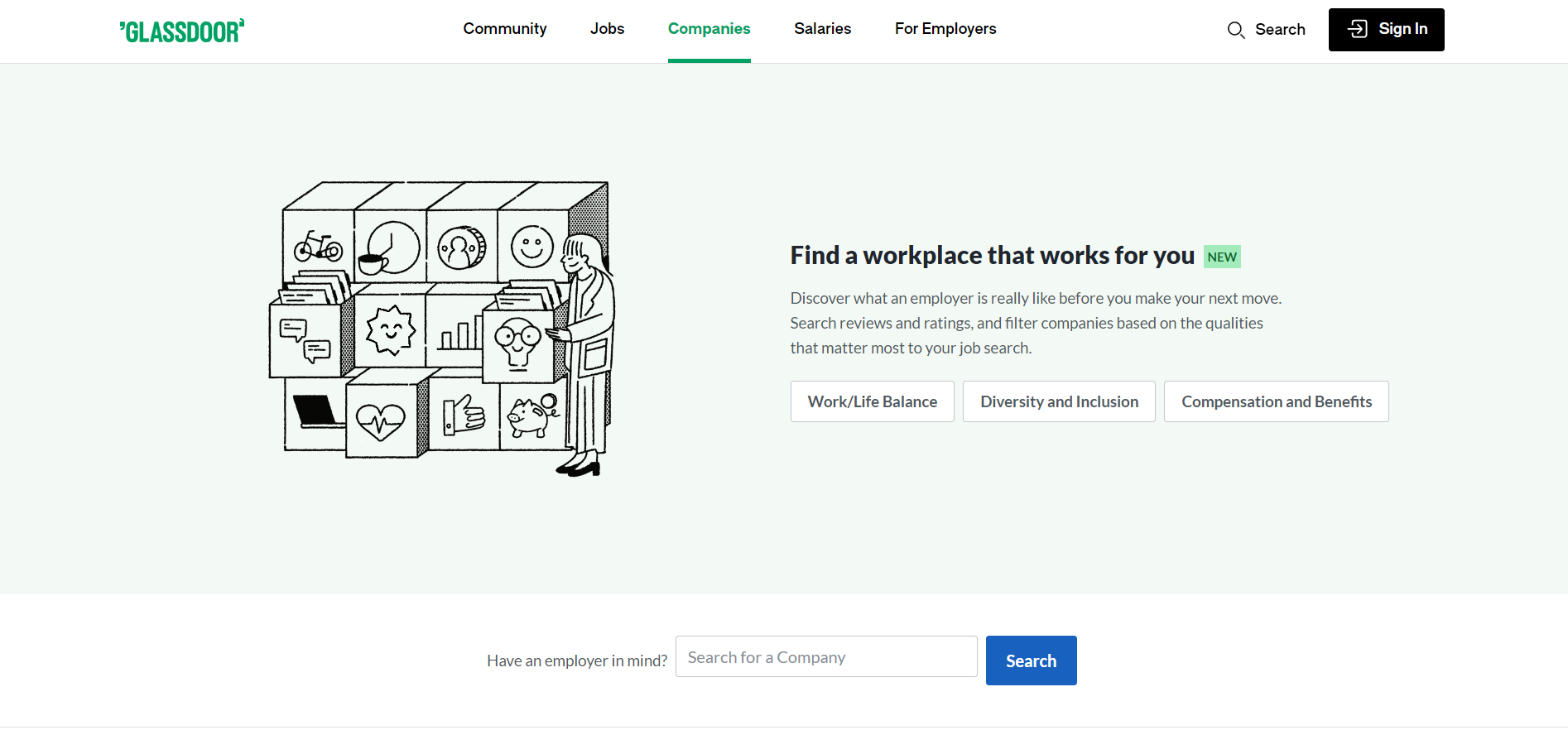Viewport: 1568px width, 735px height.
Task: Select the Companies tab
Action: pyautogui.click(x=709, y=29)
